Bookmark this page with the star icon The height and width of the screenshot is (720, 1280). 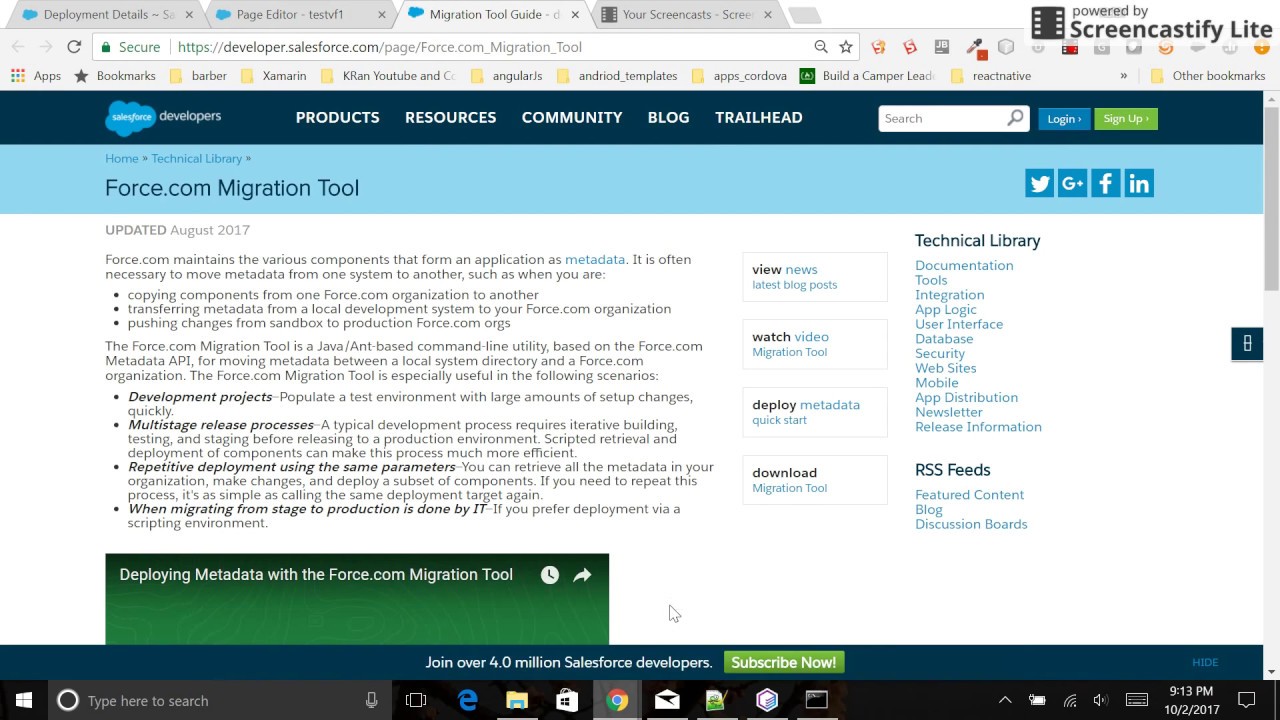click(846, 47)
